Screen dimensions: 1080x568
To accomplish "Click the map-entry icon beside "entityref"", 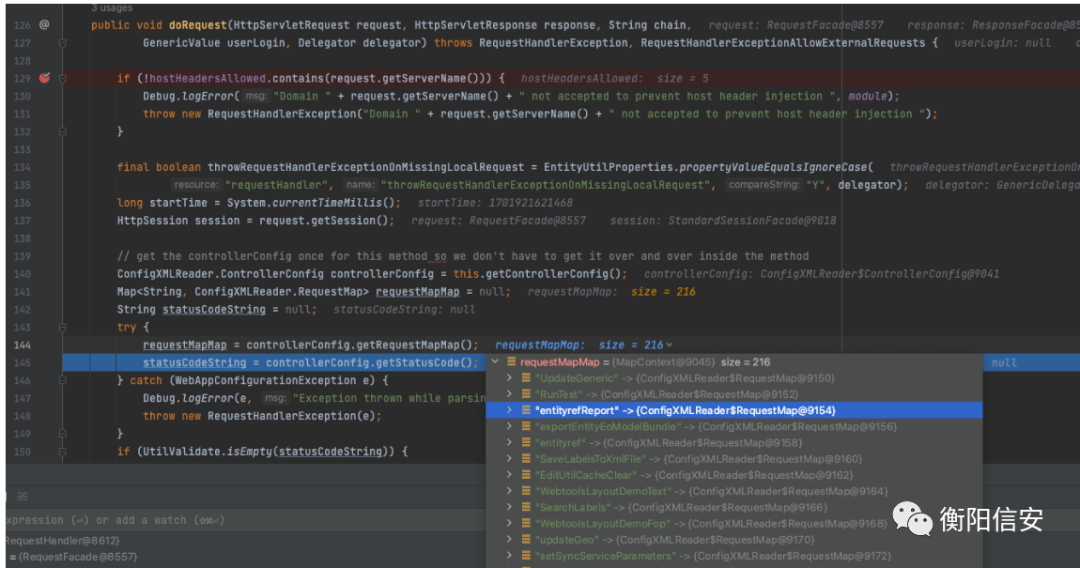I will [526, 443].
